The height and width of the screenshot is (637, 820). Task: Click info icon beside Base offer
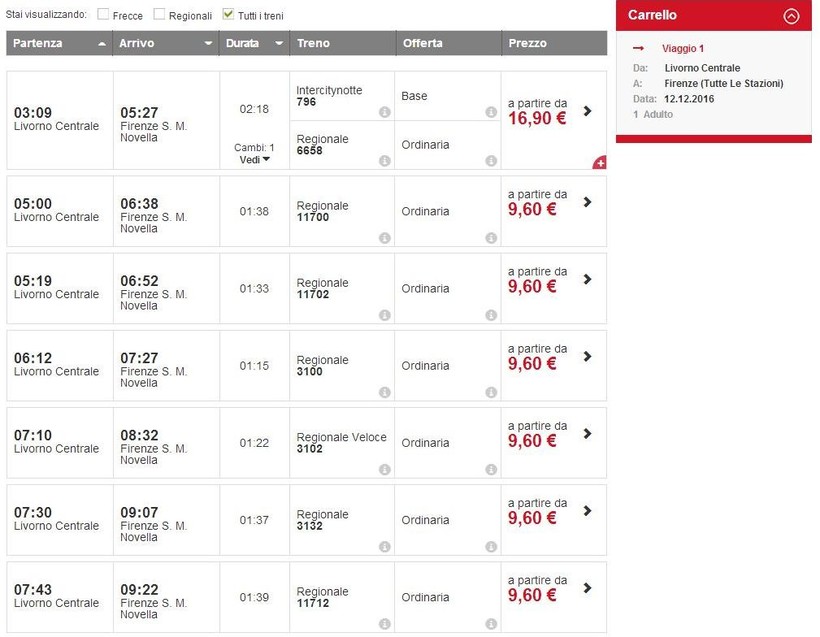(491, 112)
